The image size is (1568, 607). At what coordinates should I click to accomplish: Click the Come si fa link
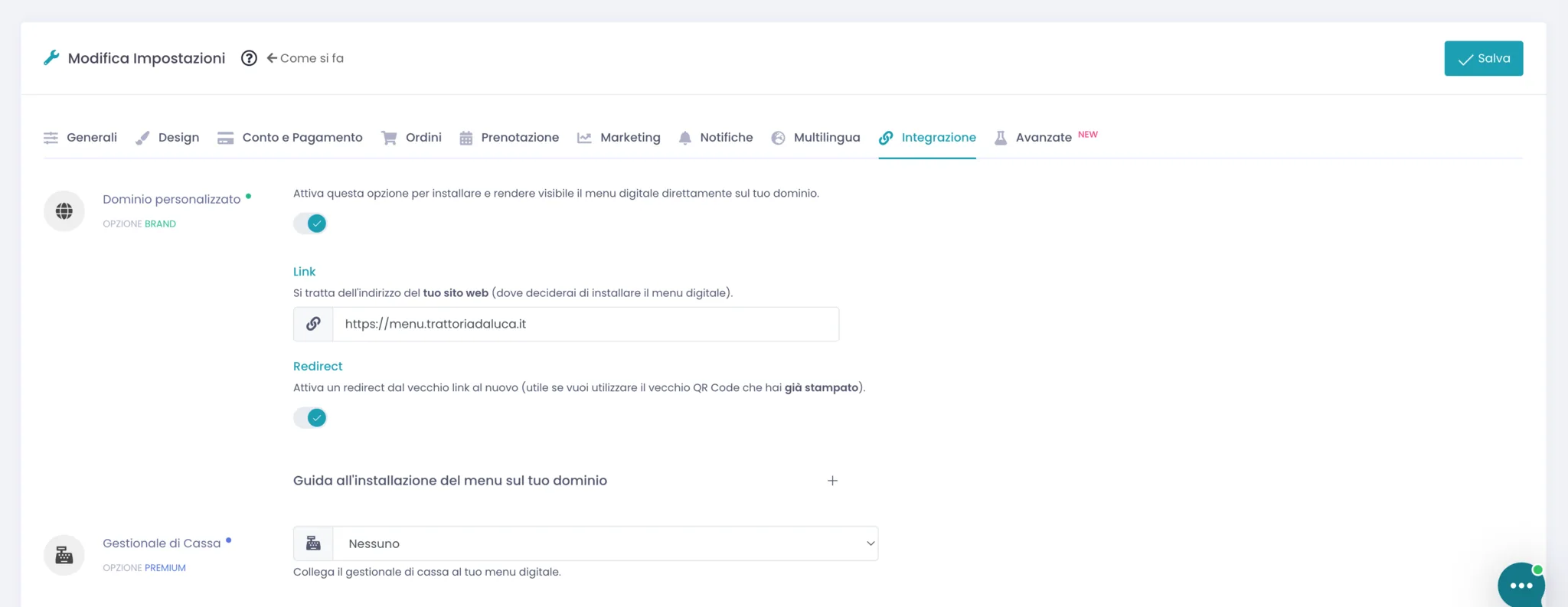click(305, 58)
